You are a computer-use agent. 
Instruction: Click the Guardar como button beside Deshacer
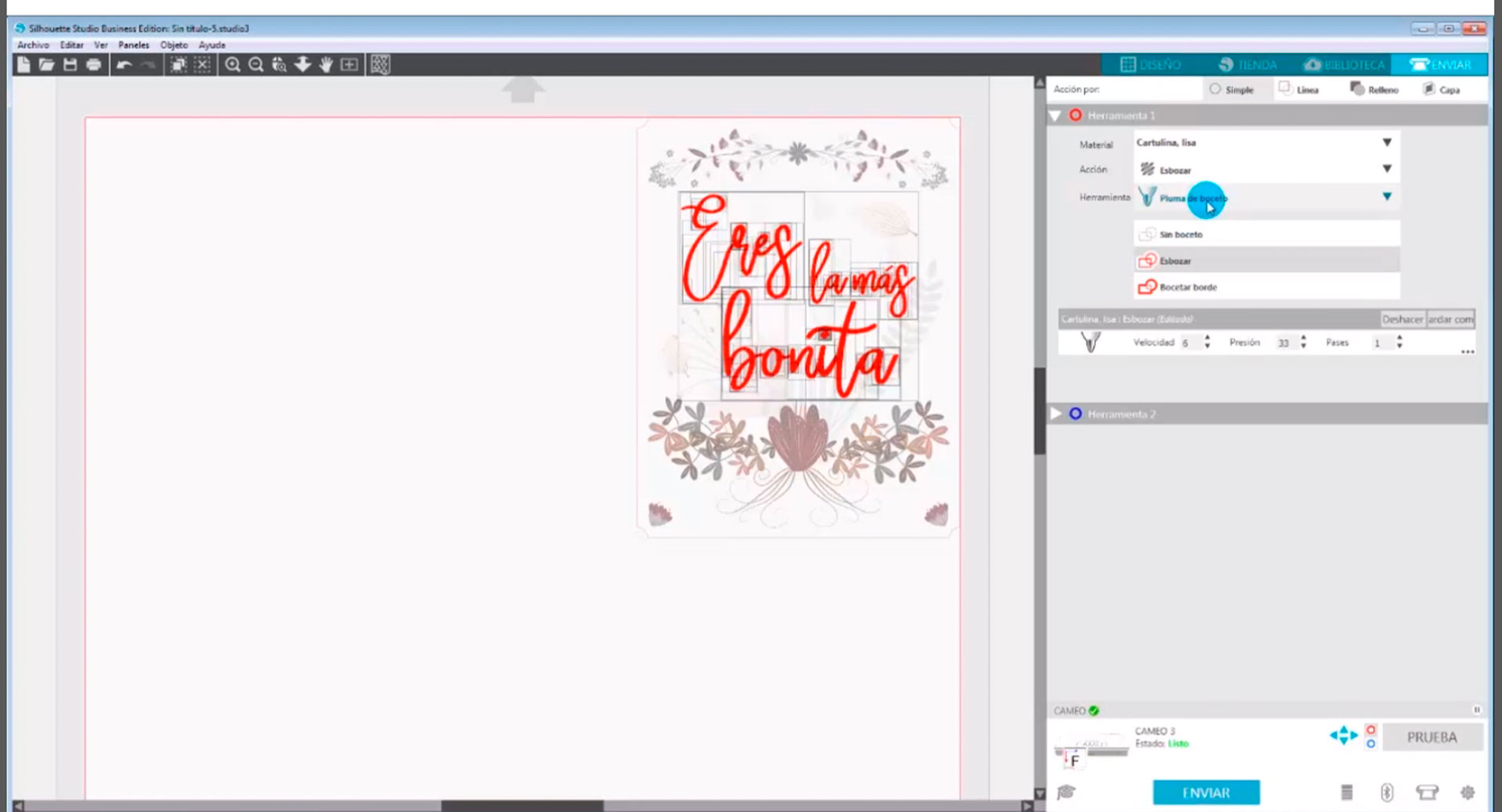point(1450,319)
